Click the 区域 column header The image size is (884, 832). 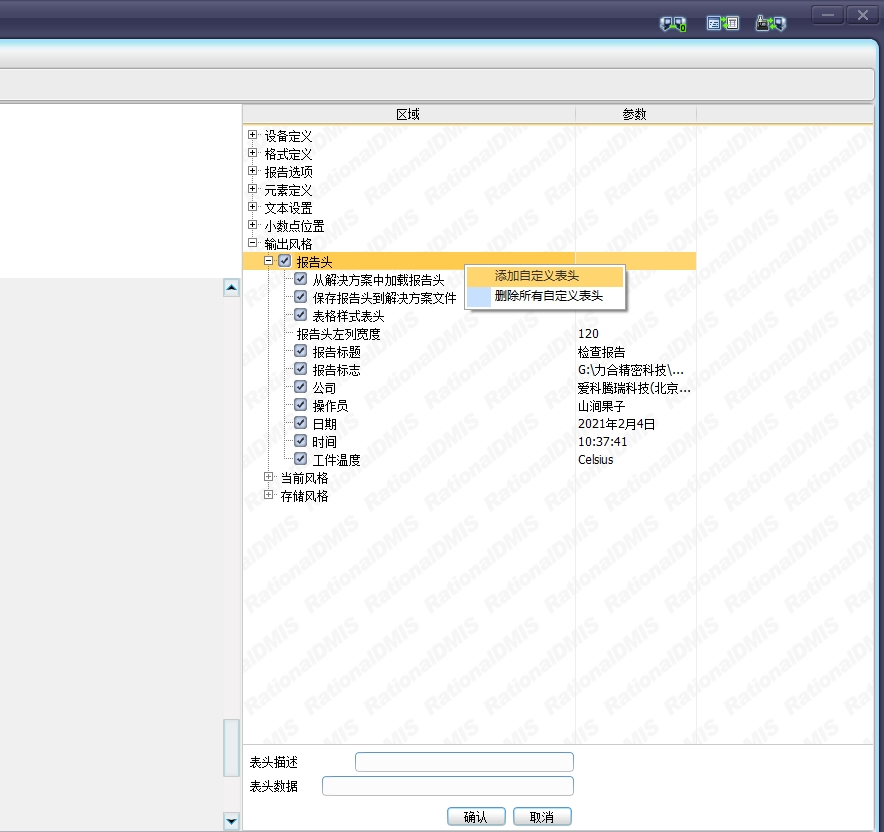tap(409, 114)
